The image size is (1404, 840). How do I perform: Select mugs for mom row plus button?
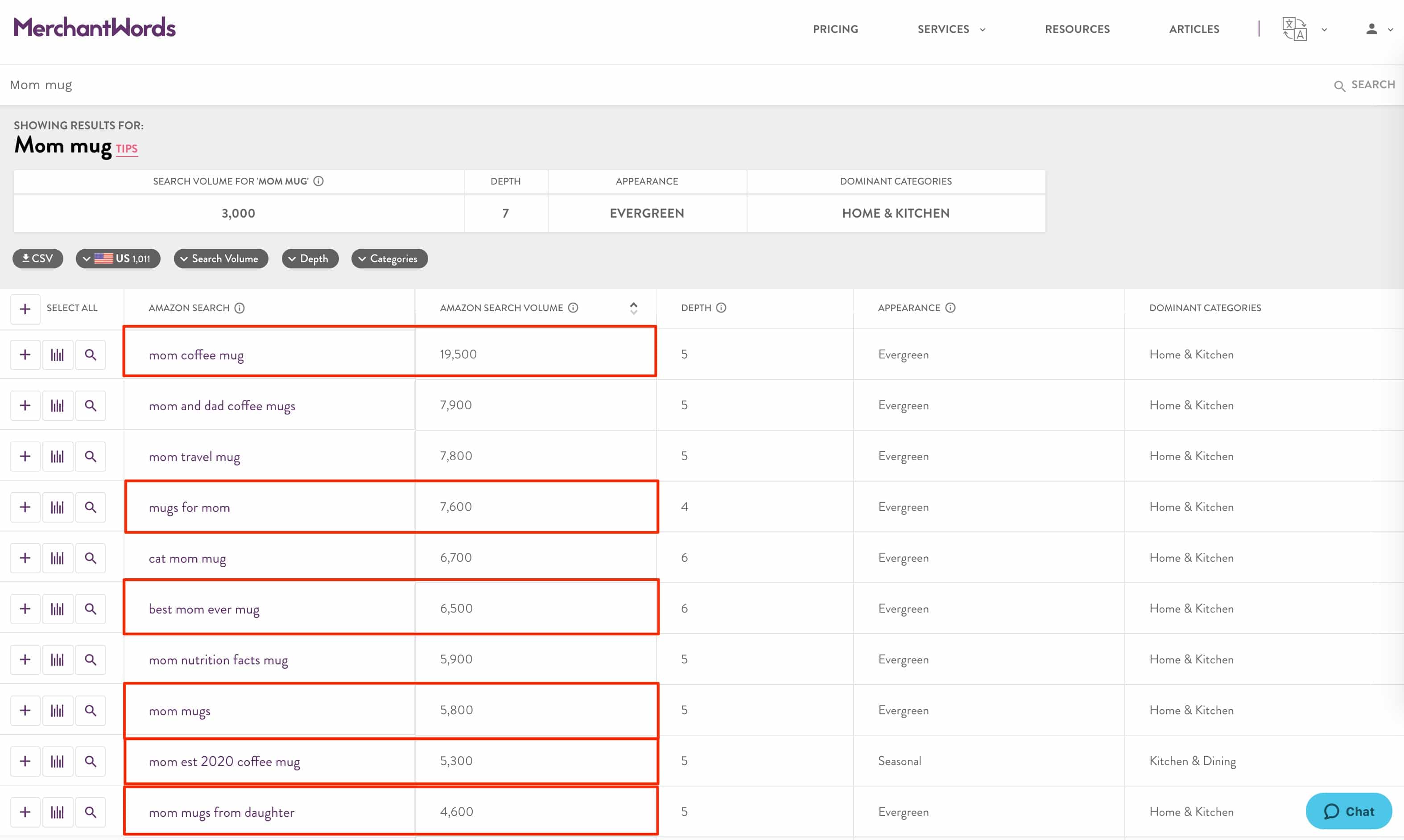25,507
